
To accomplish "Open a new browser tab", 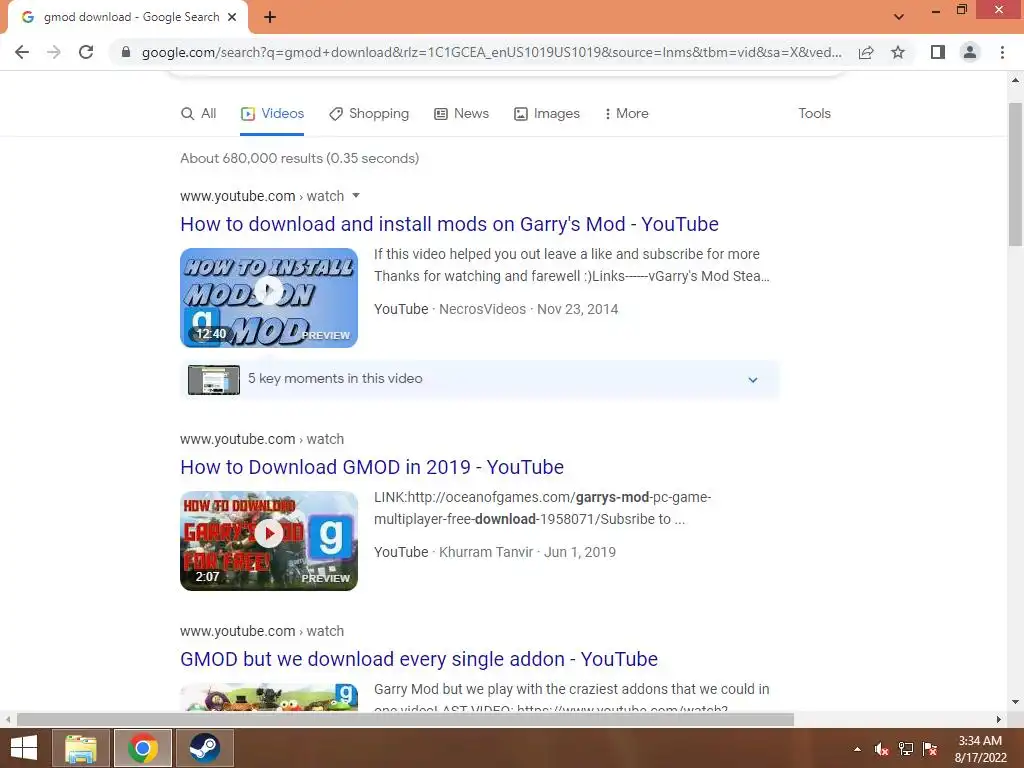I will pos(270,17).
